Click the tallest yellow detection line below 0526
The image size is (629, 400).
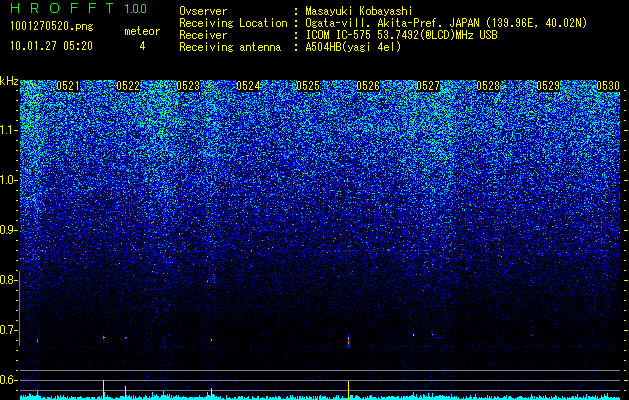(348, 390)
